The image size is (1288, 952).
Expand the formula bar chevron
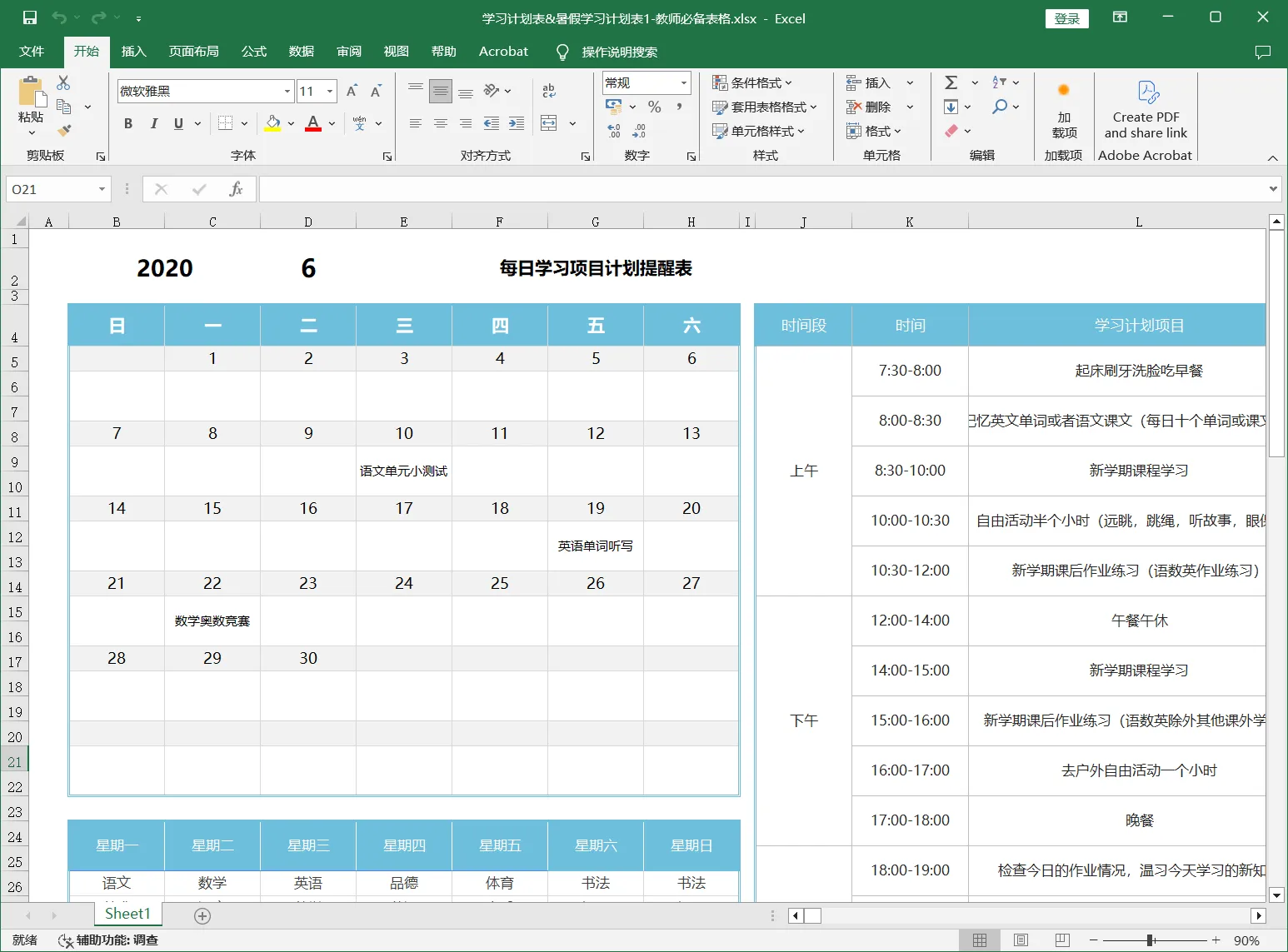[1273, 189]
